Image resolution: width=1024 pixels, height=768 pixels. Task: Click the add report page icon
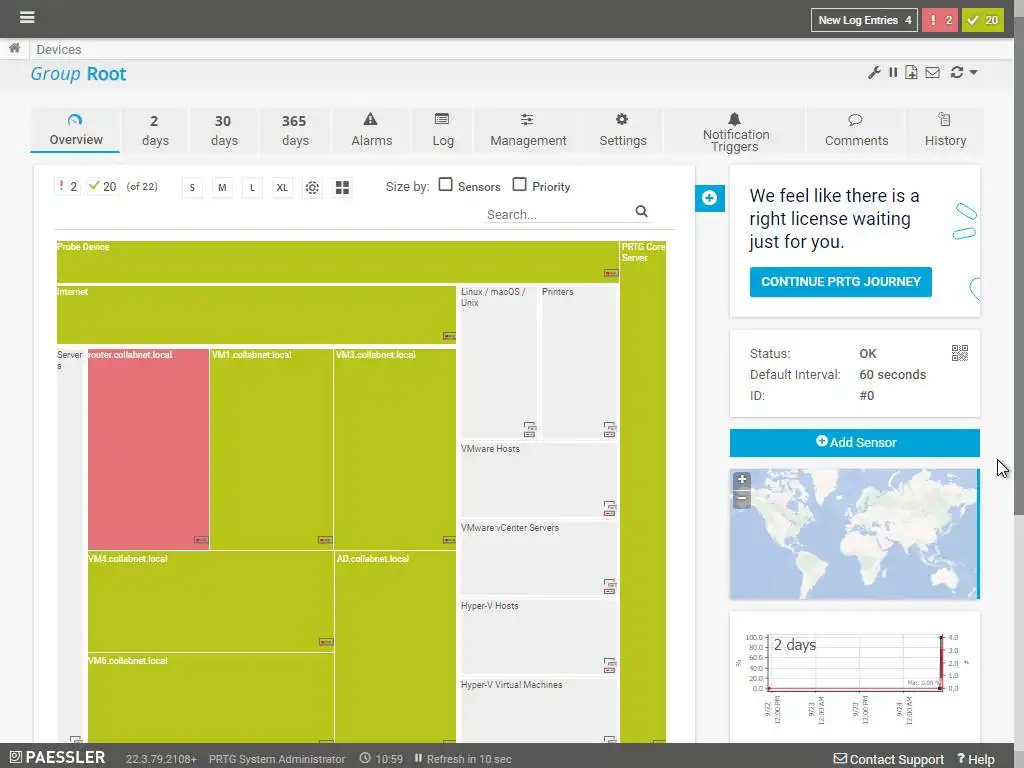tap(911, 72)
